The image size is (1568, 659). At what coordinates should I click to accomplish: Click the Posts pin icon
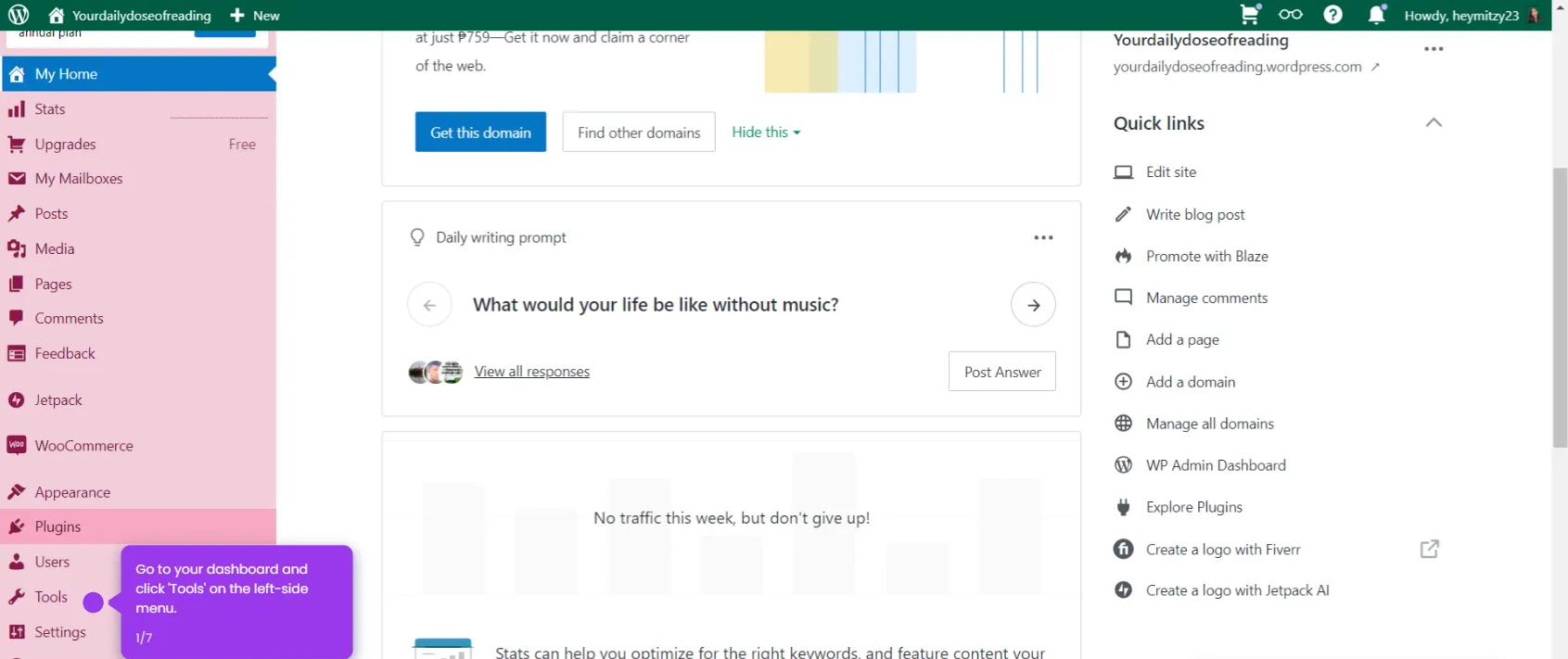coord(17,214)
